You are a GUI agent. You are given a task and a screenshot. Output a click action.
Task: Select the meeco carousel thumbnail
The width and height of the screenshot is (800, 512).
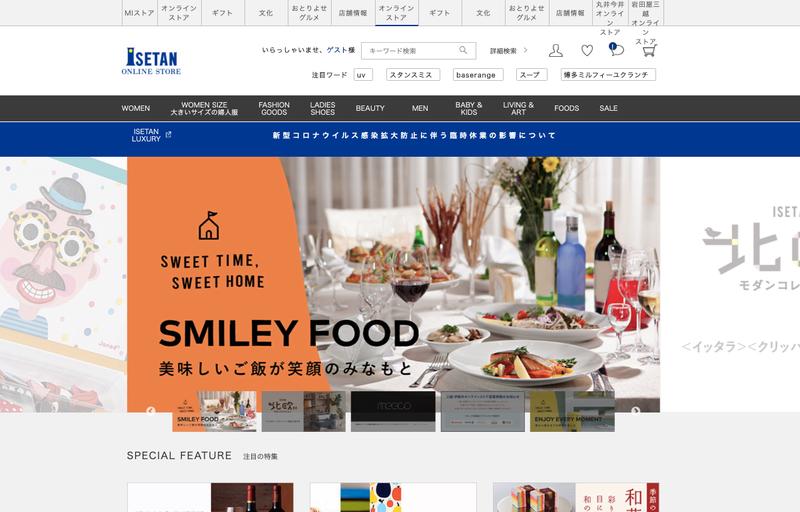click(x=393, y=412)
